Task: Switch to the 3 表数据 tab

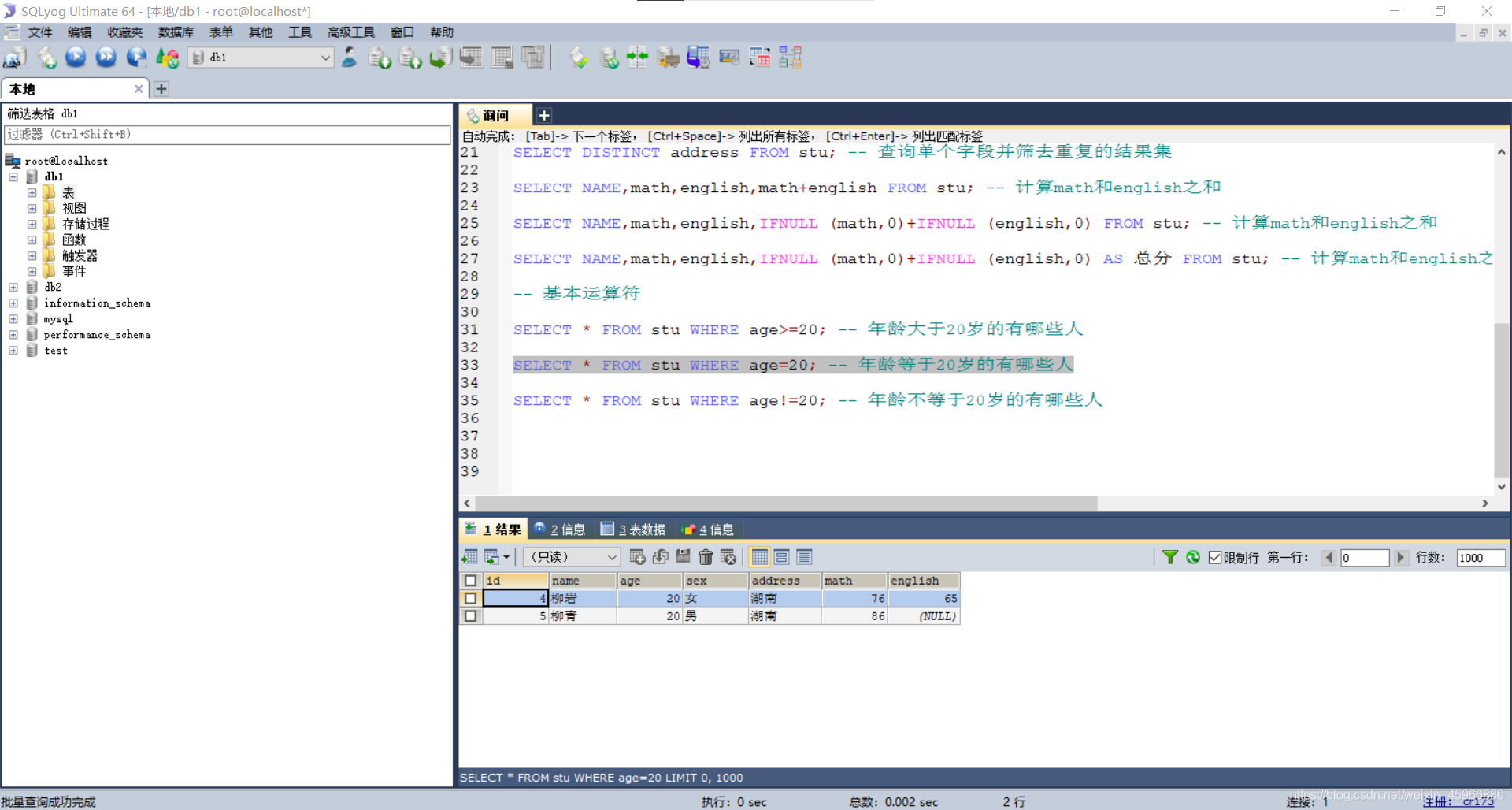Action: [x=633, y=529]
